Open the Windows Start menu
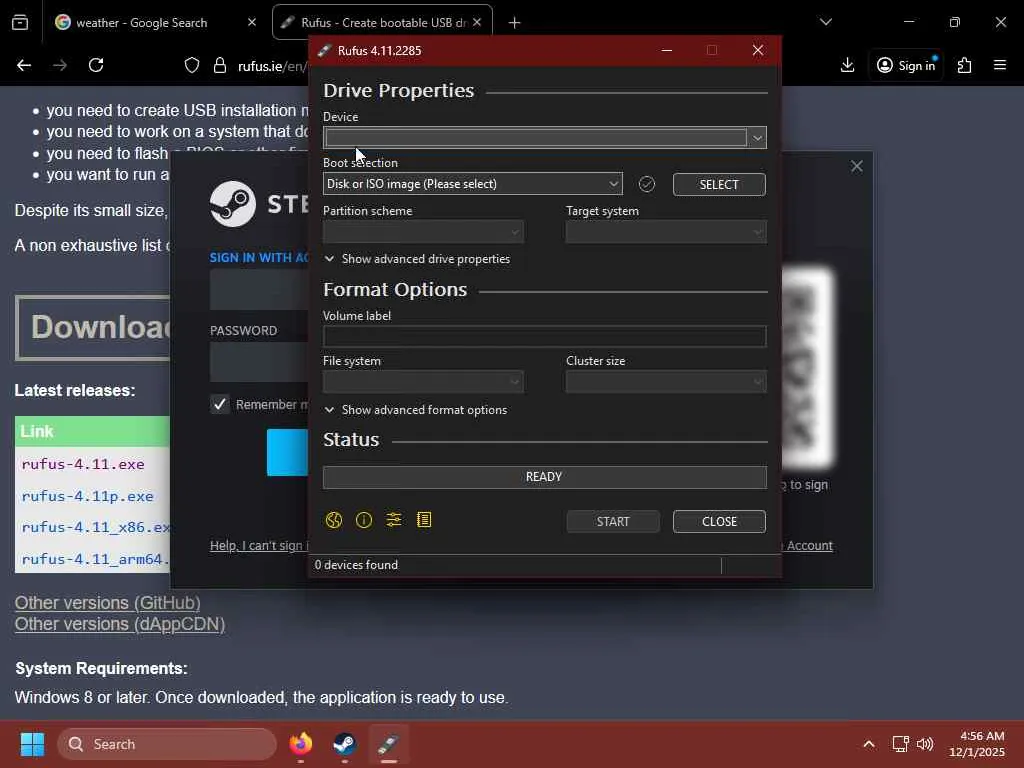This screenshot has width=1024, height=768. point(32,744)
